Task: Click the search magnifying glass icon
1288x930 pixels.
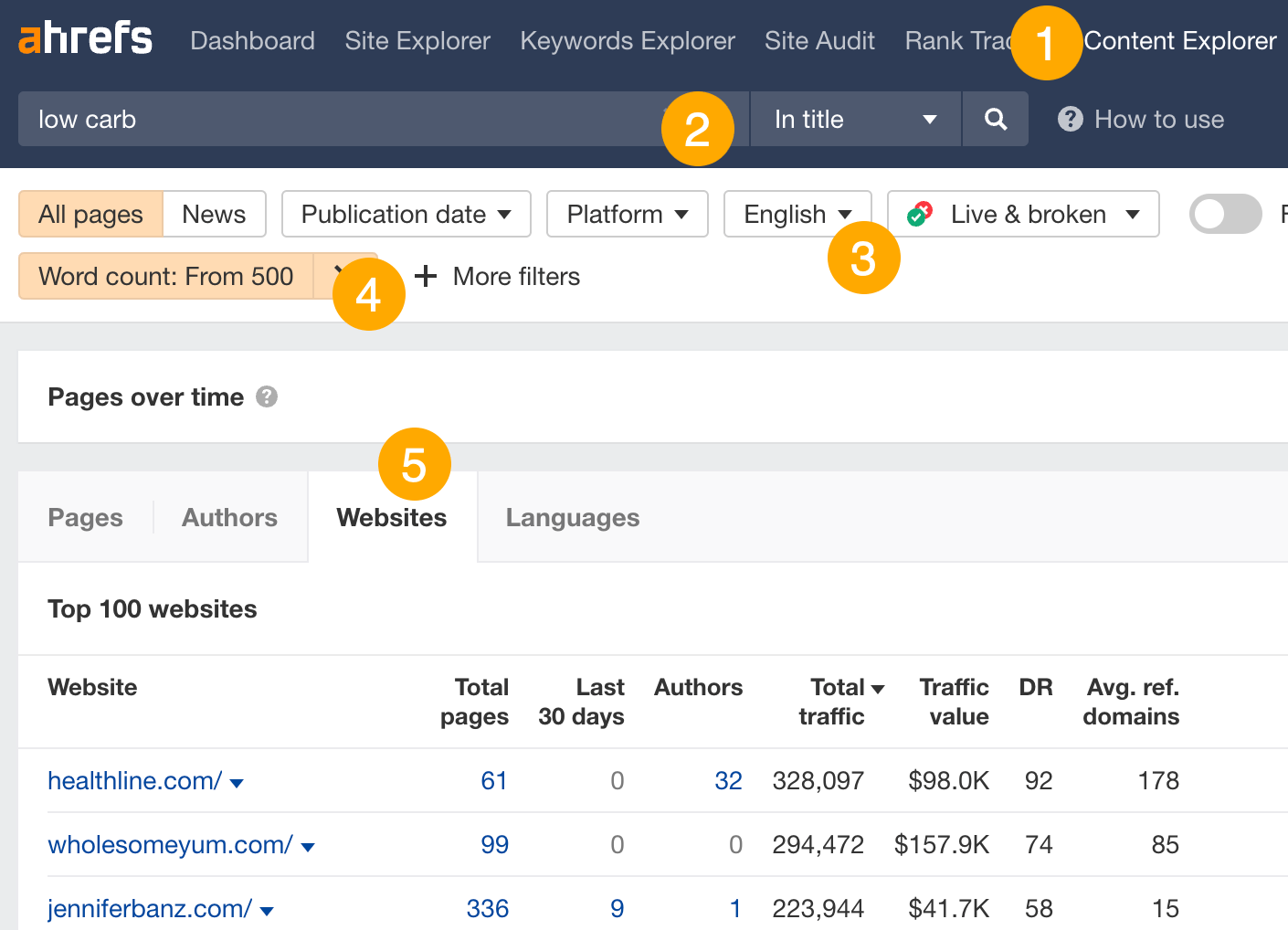Action: tap(995, 119)
